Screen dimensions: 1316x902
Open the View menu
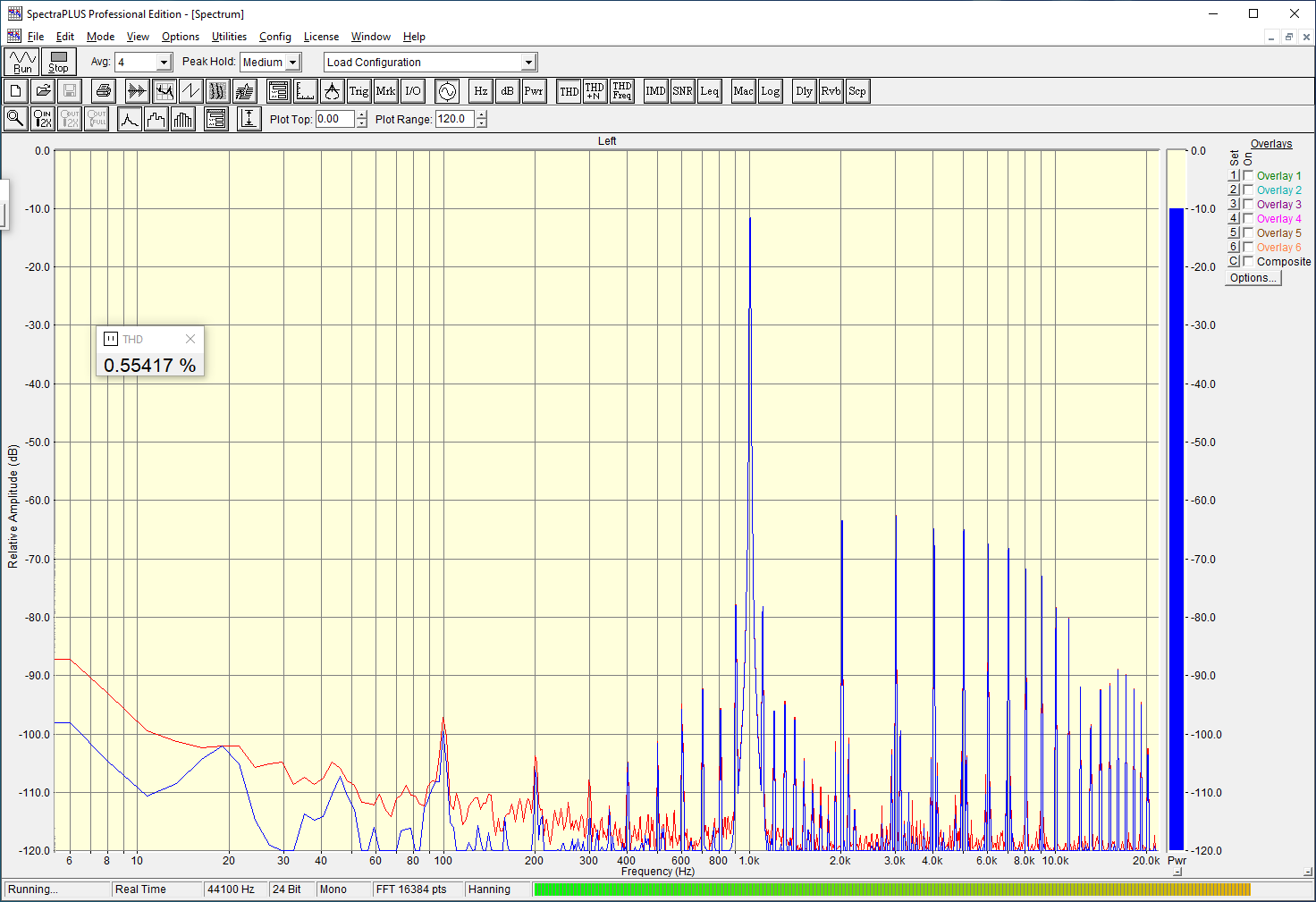click(x=138, y=37)
